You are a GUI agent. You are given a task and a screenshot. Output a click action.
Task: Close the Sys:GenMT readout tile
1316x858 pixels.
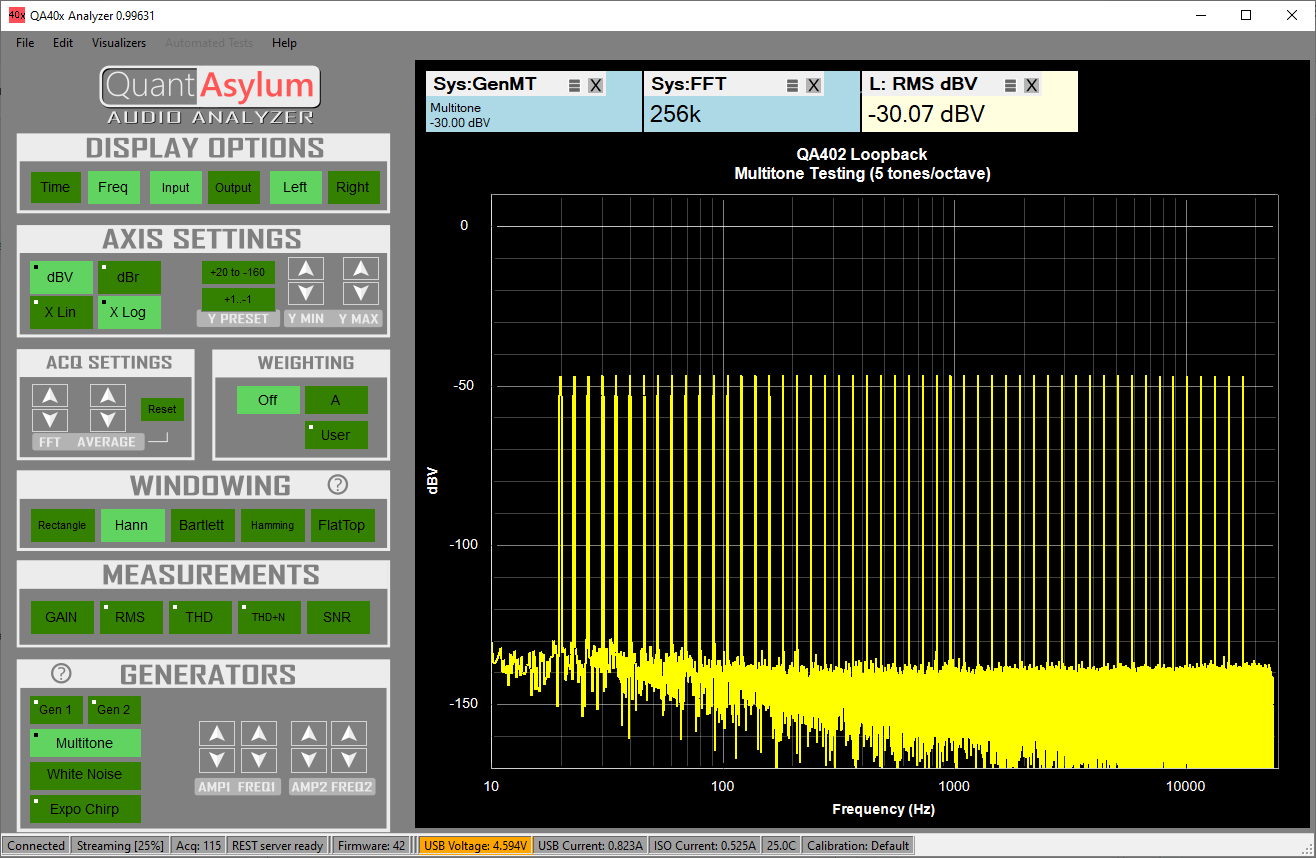[x=595, y=86]
